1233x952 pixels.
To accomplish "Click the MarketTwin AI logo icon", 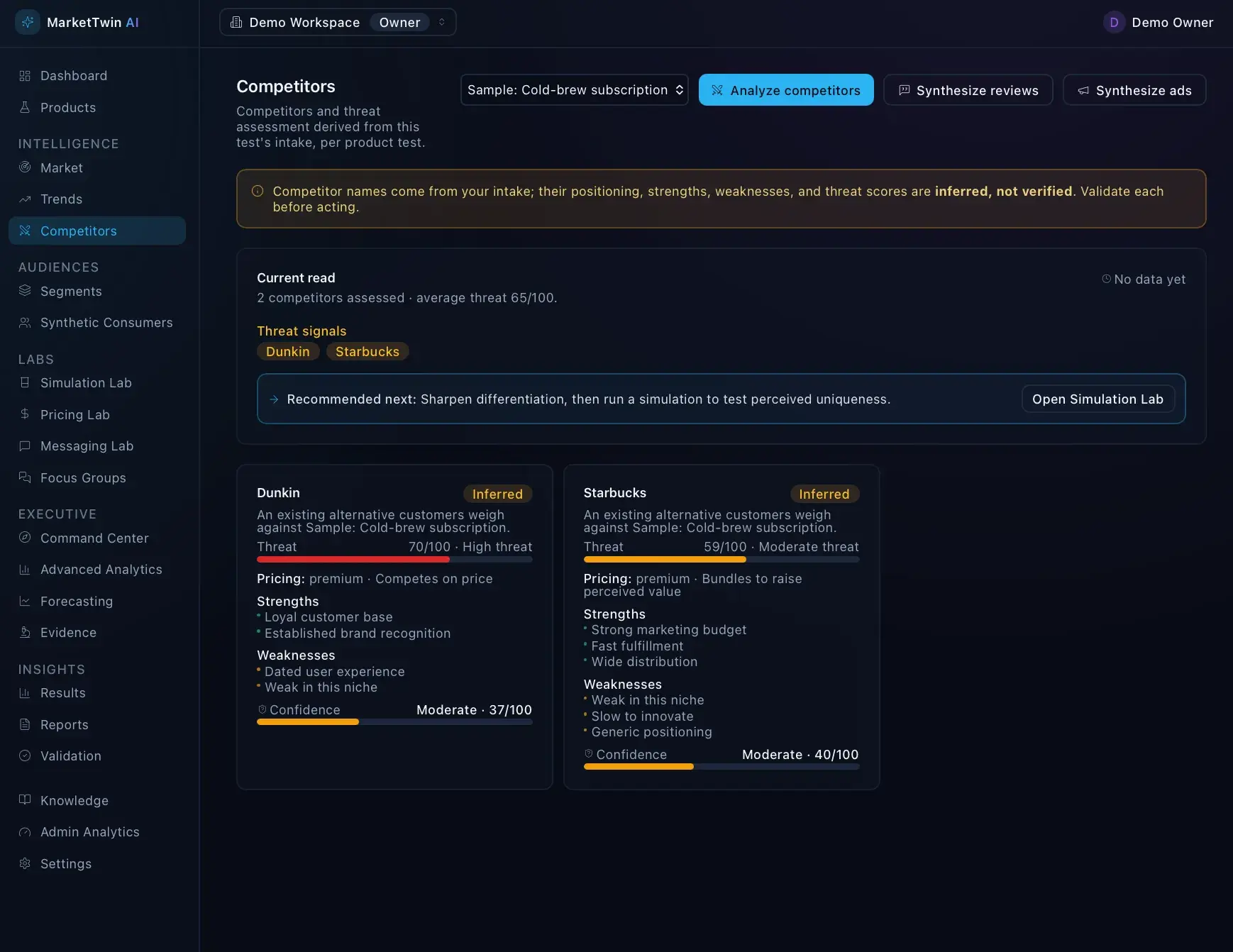I will pyautogui.click(x=28, y=22).
